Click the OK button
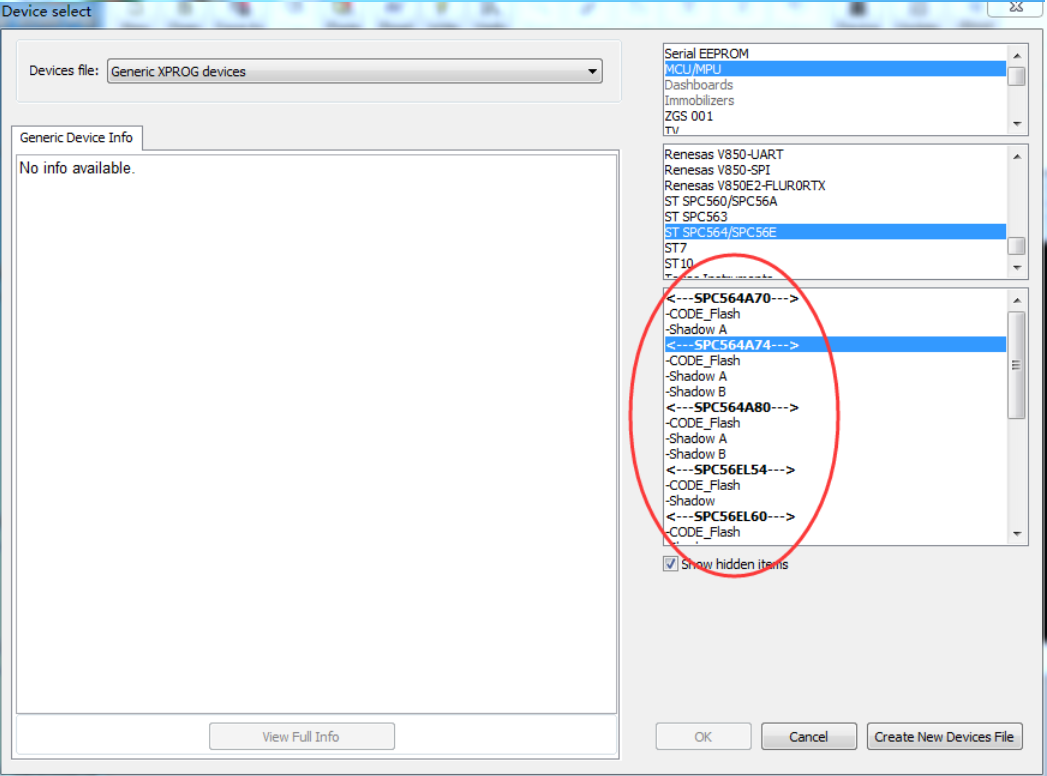 point(702,737)
